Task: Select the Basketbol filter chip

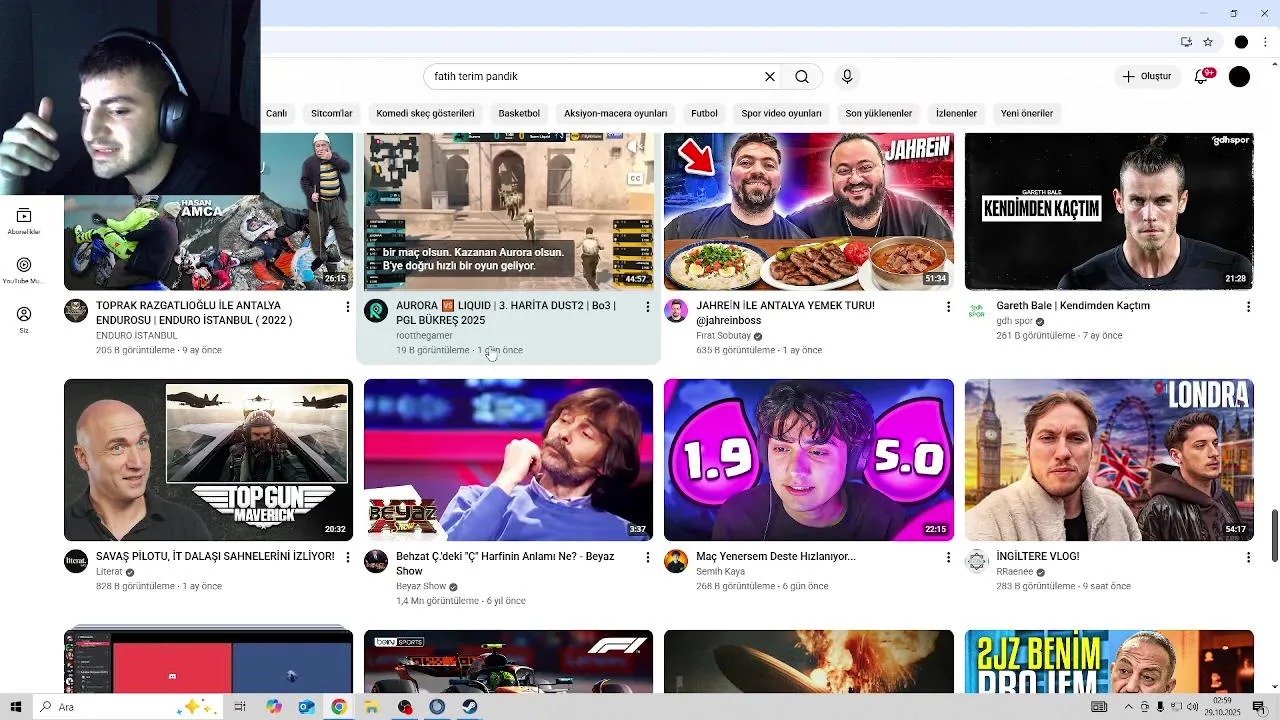Action: click(519, 113)
